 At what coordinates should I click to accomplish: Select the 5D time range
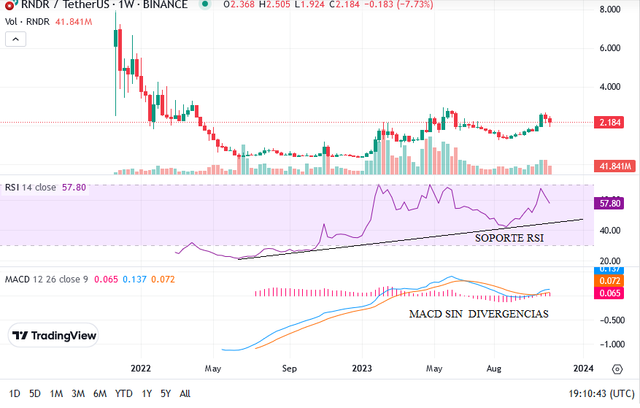(35, 394)
